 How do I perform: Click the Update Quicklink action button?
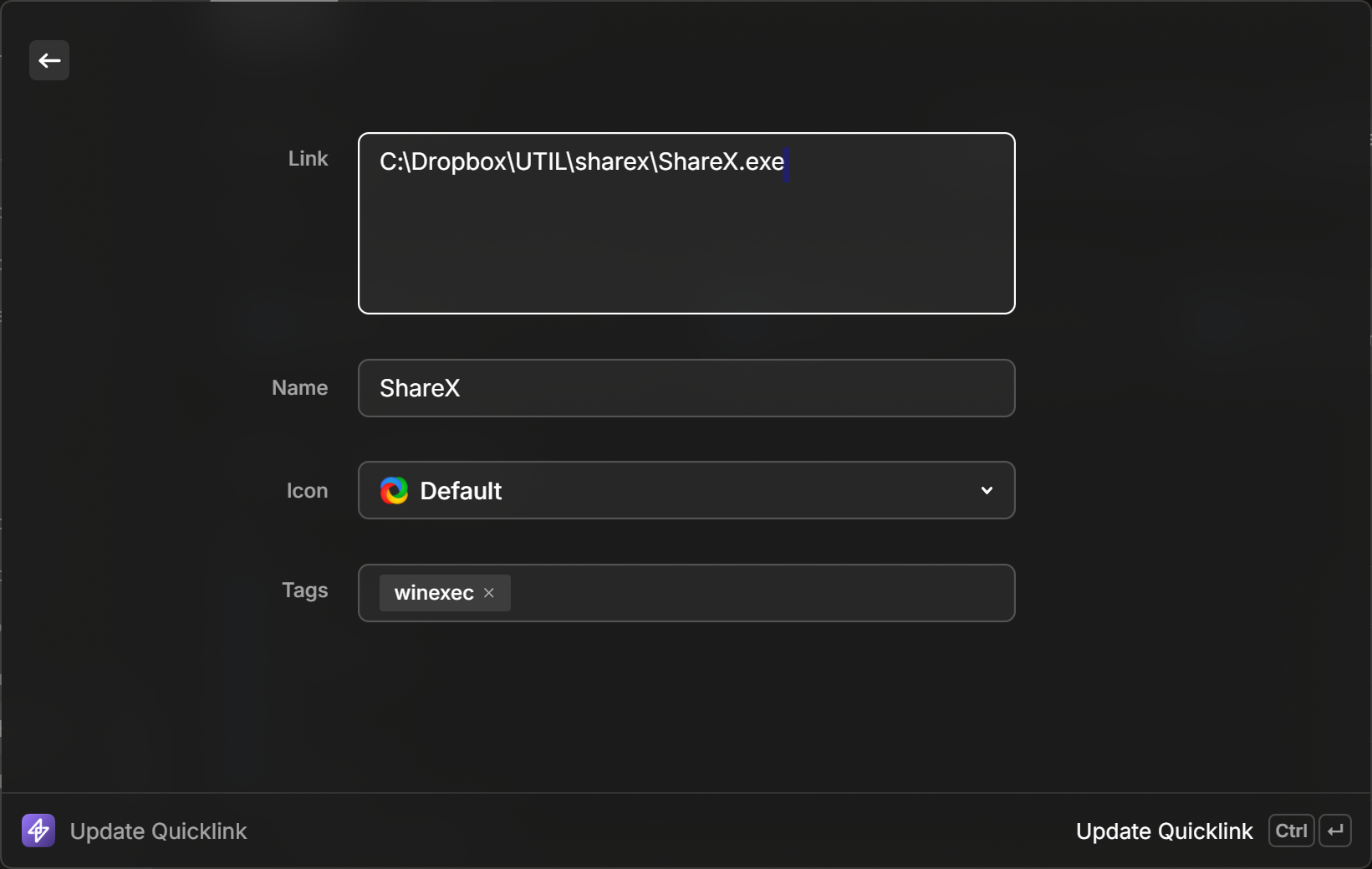click(x=1164, y=831)
